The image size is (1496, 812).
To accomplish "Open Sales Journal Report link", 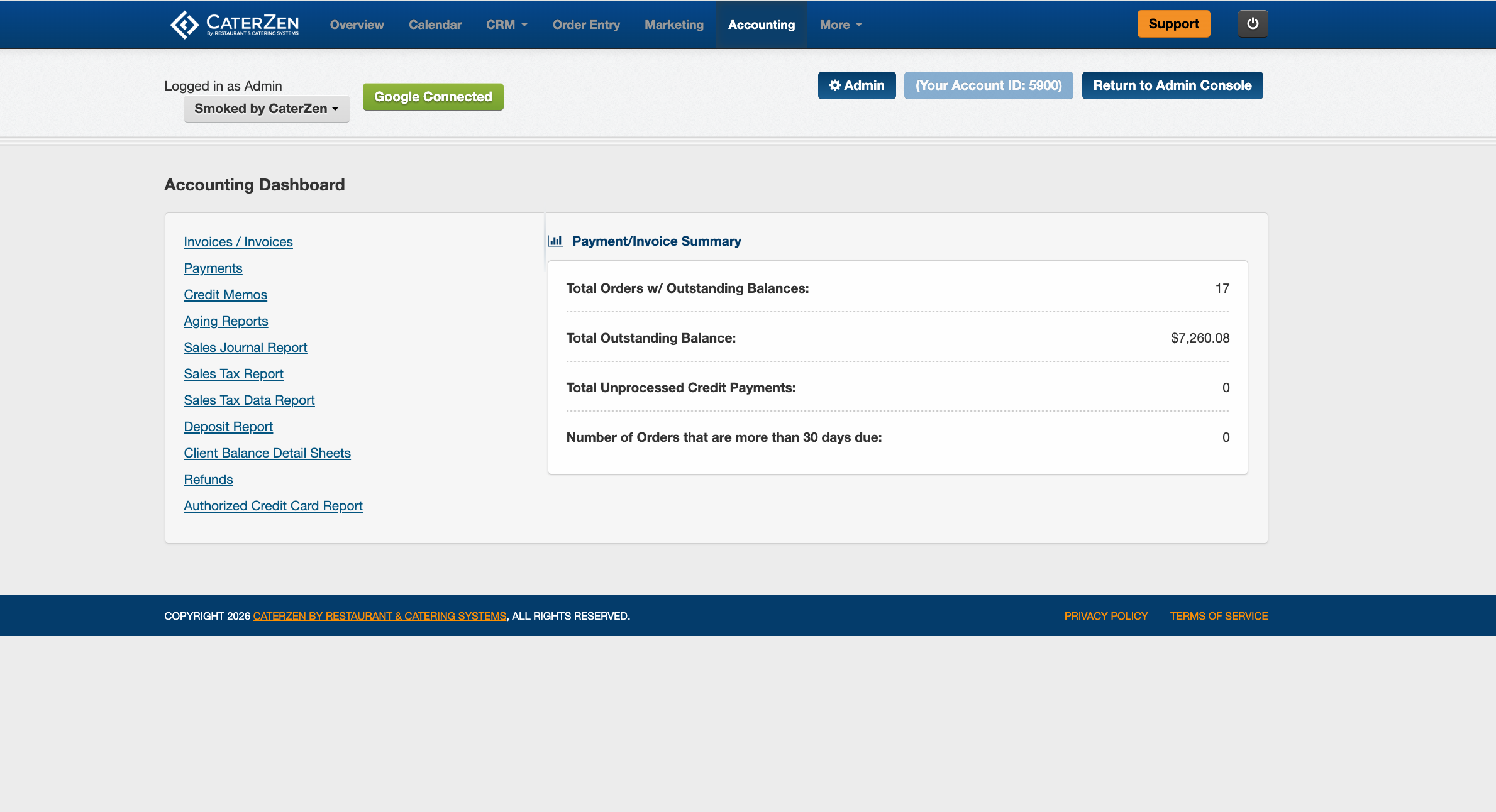I will click(245, 348).
